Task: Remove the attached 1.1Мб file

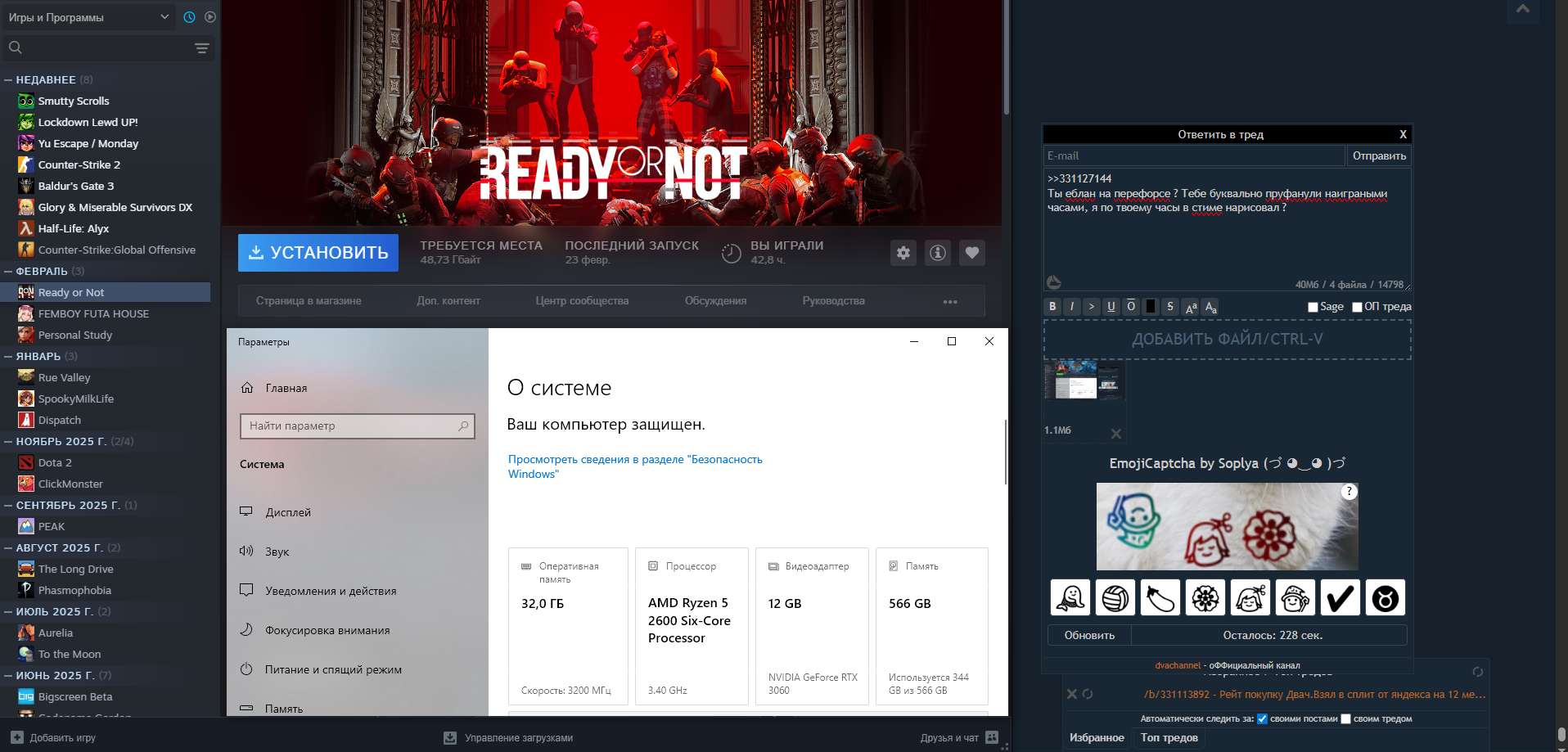Action: 1116,434
